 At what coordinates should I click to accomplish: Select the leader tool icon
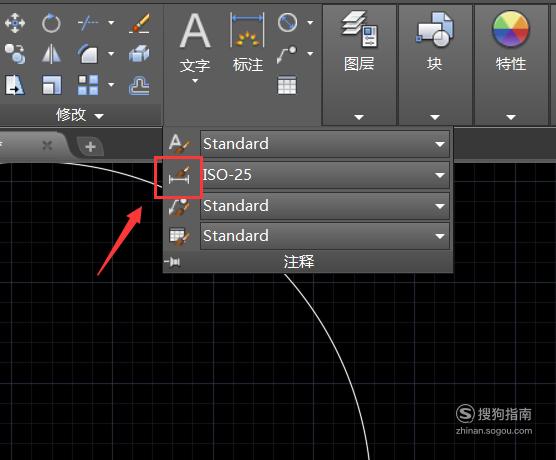coord(287,54)
